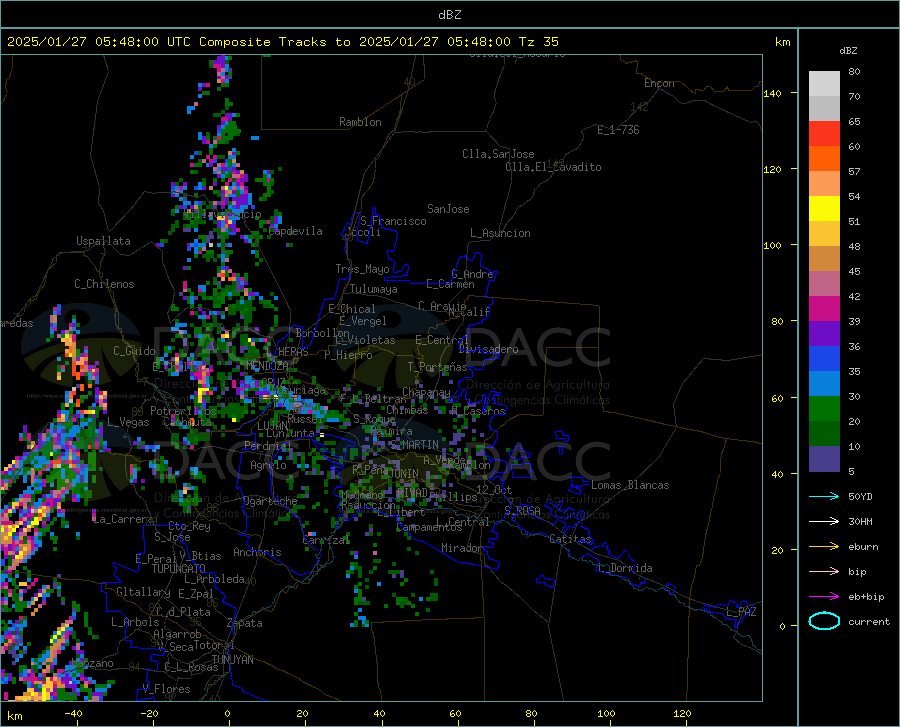
Task: Click the 'Tz 35' threshold text in header
Action: point(538,42)
